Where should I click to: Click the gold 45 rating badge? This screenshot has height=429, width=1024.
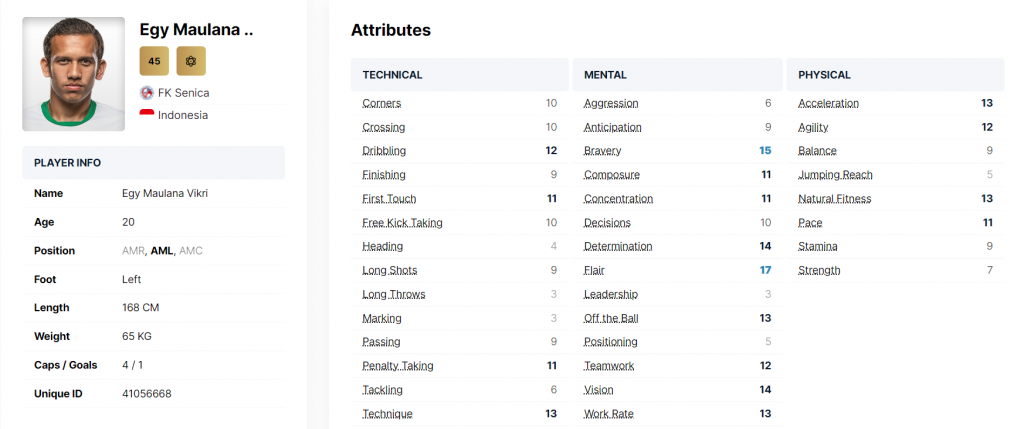[154, 61]
